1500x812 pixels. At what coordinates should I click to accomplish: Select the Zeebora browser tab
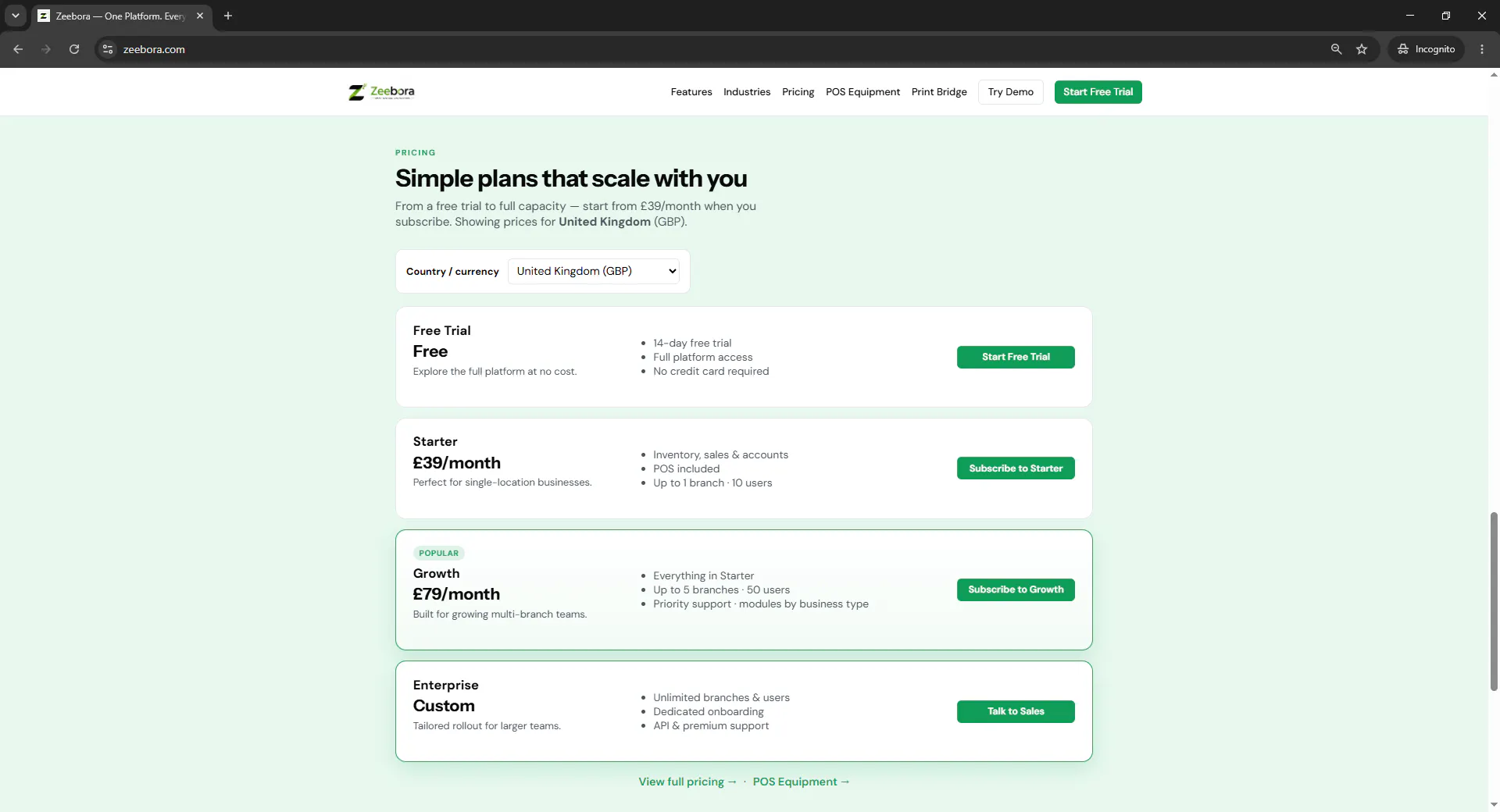[x=121, y=16]
